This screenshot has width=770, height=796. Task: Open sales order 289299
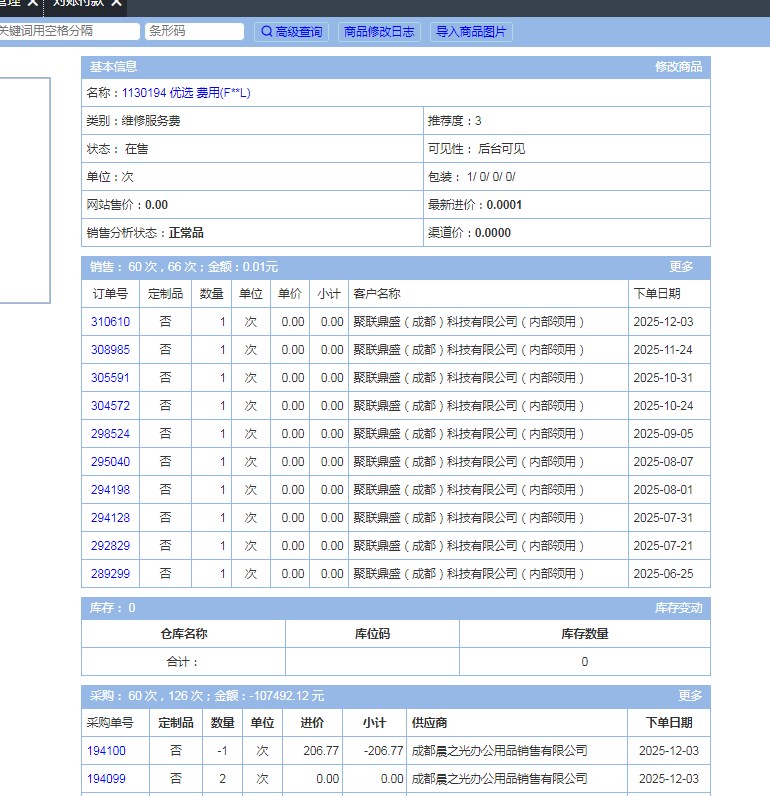pos(110,574)
